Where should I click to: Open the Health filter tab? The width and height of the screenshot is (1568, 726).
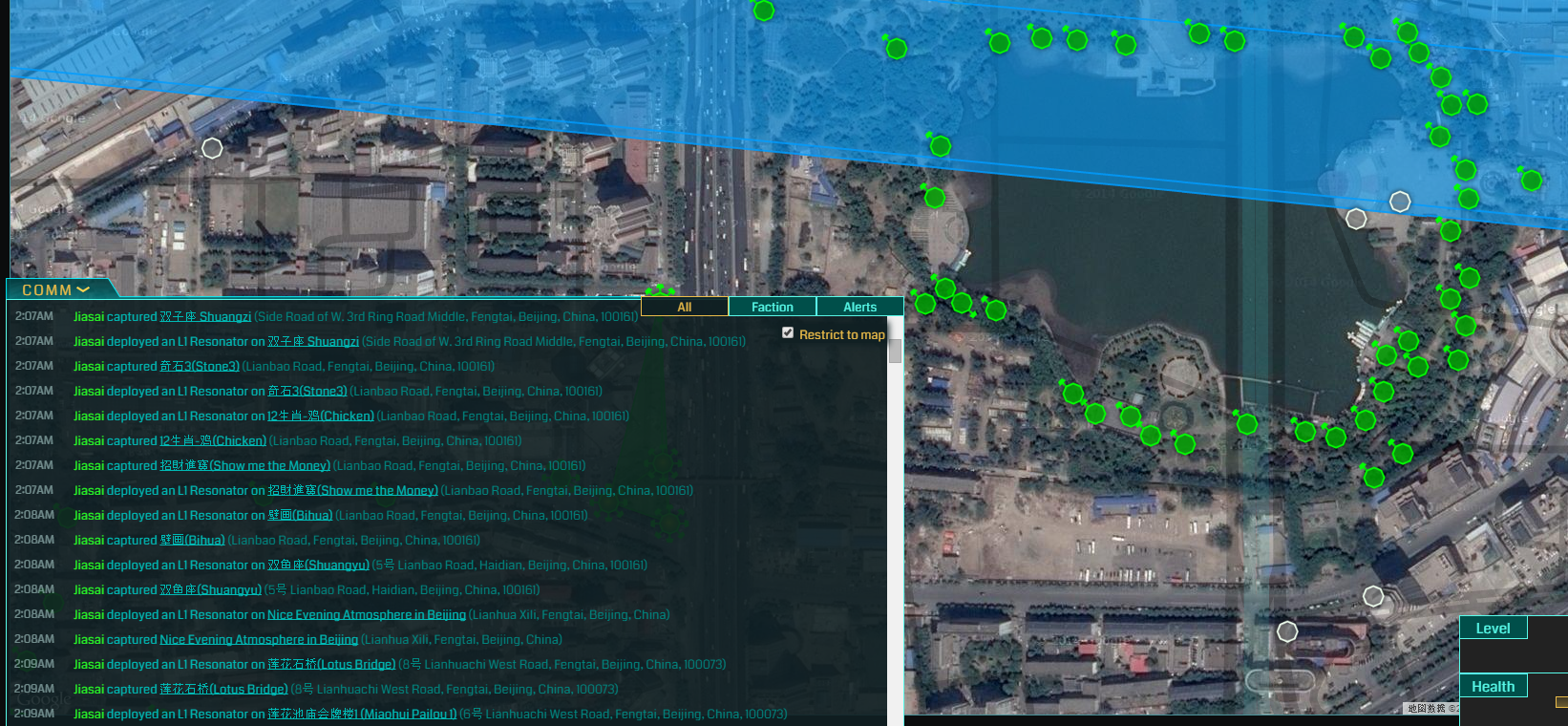[x=1493, y=686]
